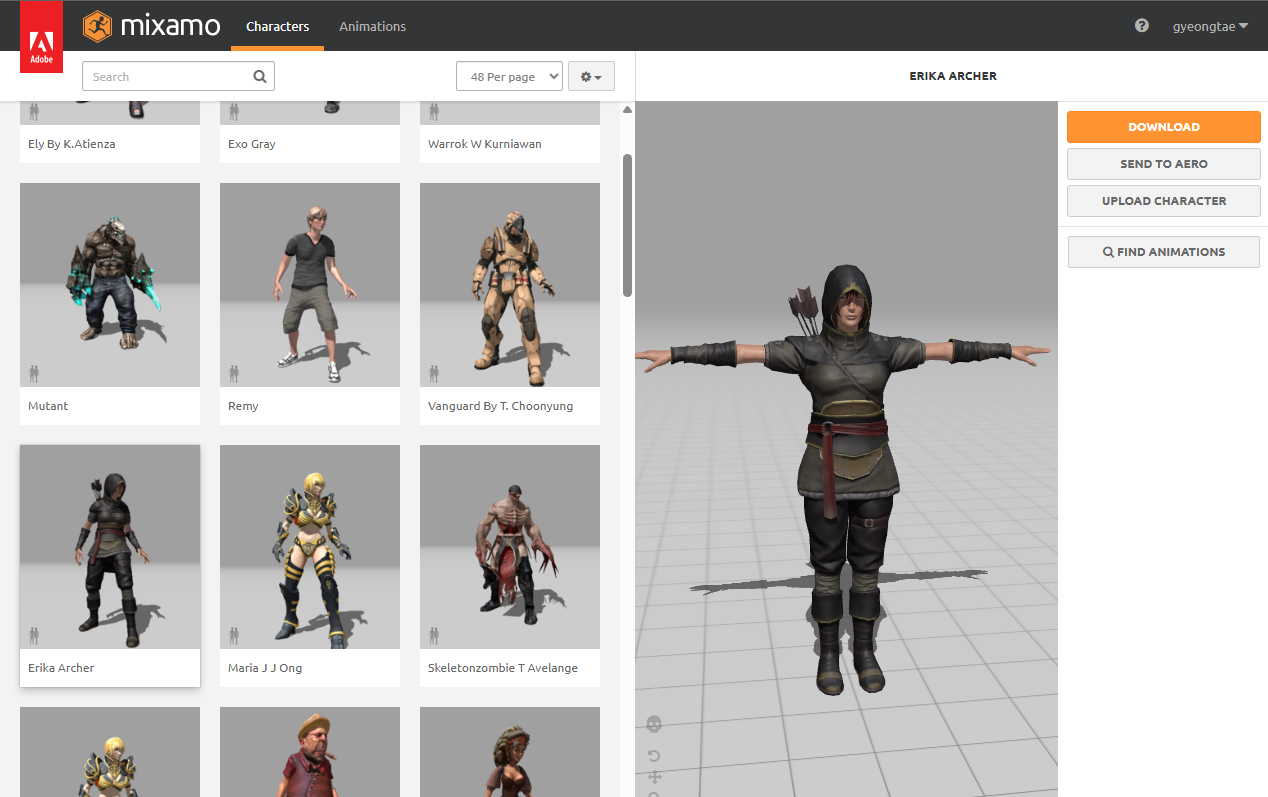
Task: Click the character type icon on Skeletonzombie card
Action: coord(434,635)
